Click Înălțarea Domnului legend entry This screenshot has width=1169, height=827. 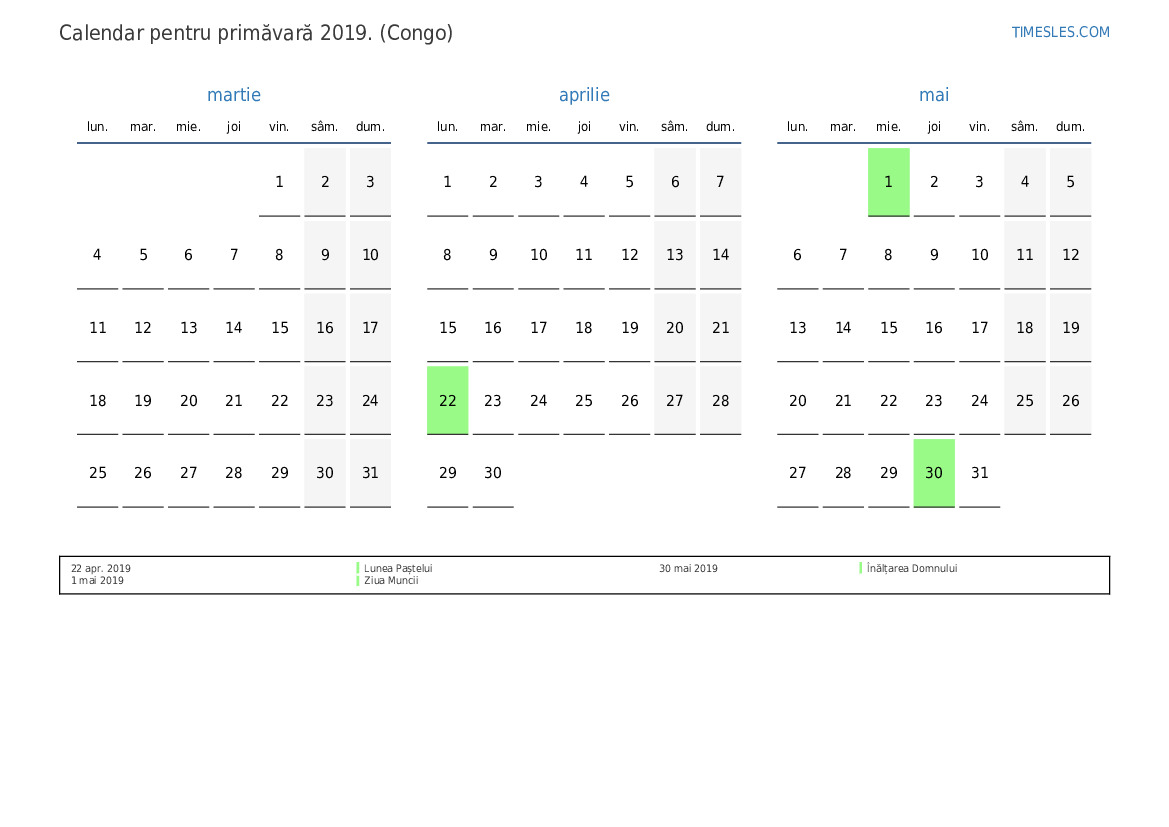(912, 568)
